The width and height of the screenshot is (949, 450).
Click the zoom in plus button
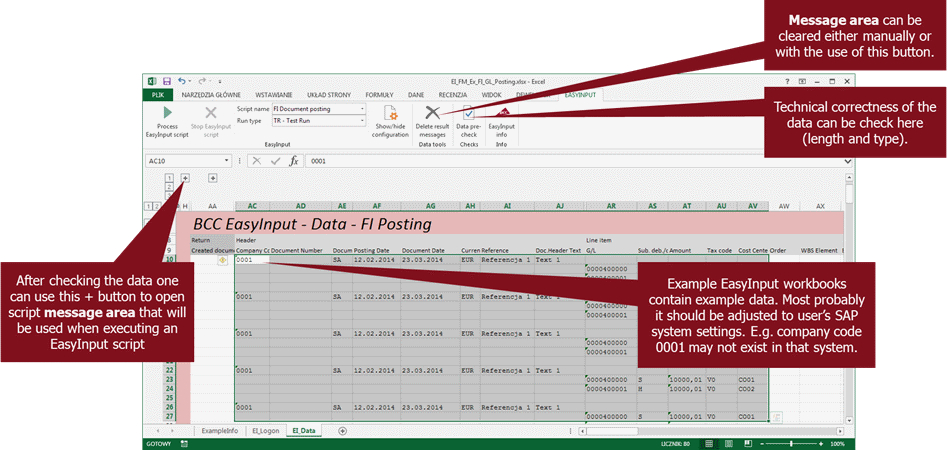(821, 444)
